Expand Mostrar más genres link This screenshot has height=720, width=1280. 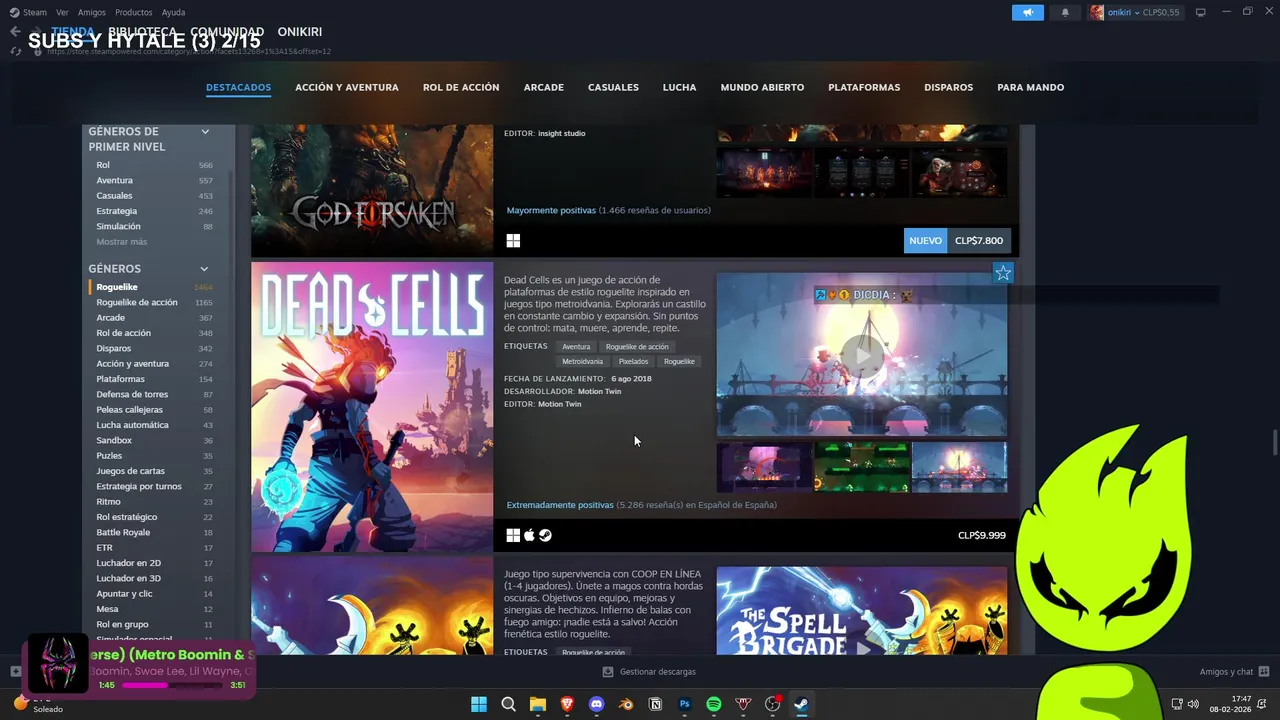click(x=121, y=242)
